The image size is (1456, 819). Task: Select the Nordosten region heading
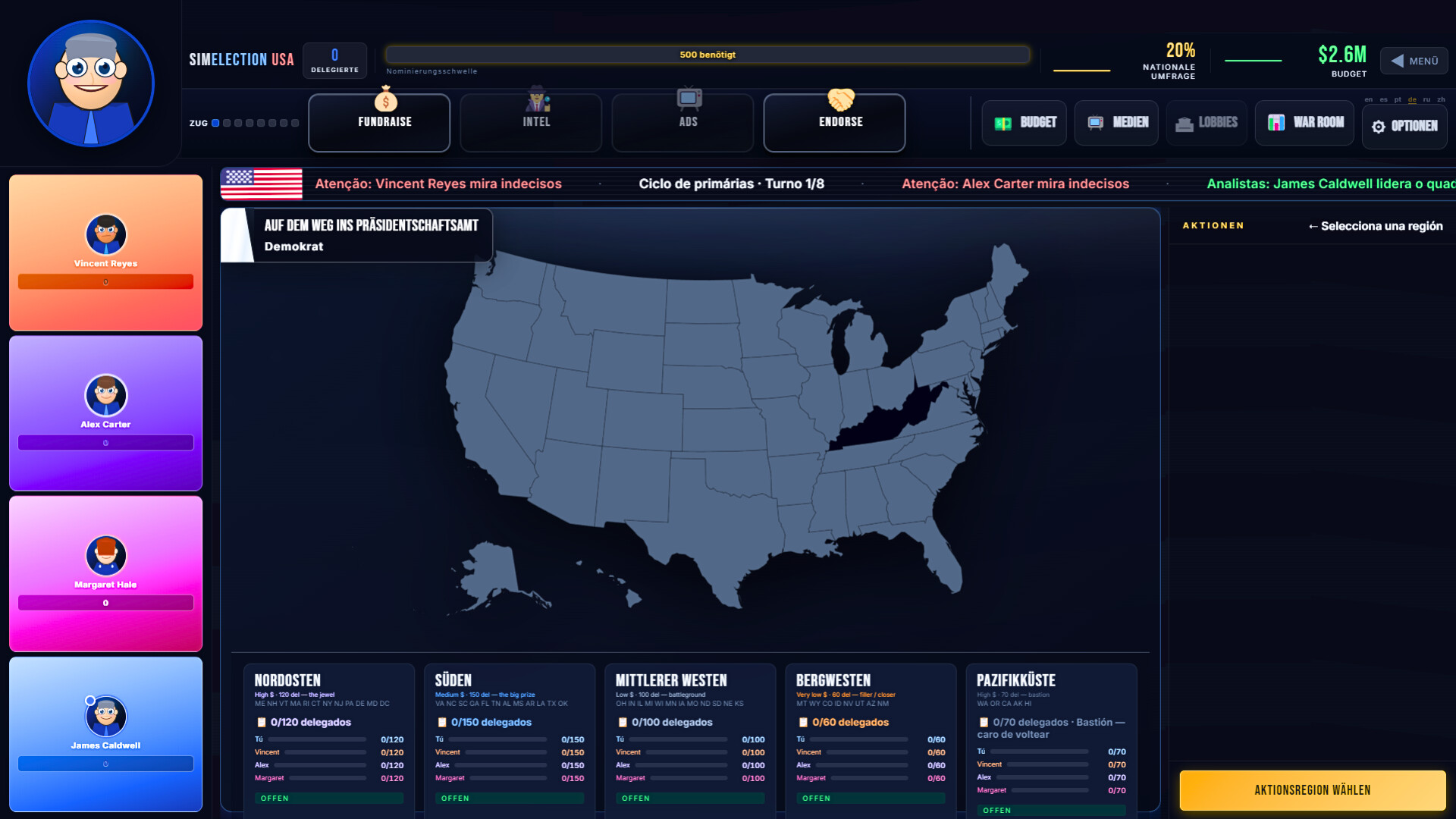(x=287, y=680)
